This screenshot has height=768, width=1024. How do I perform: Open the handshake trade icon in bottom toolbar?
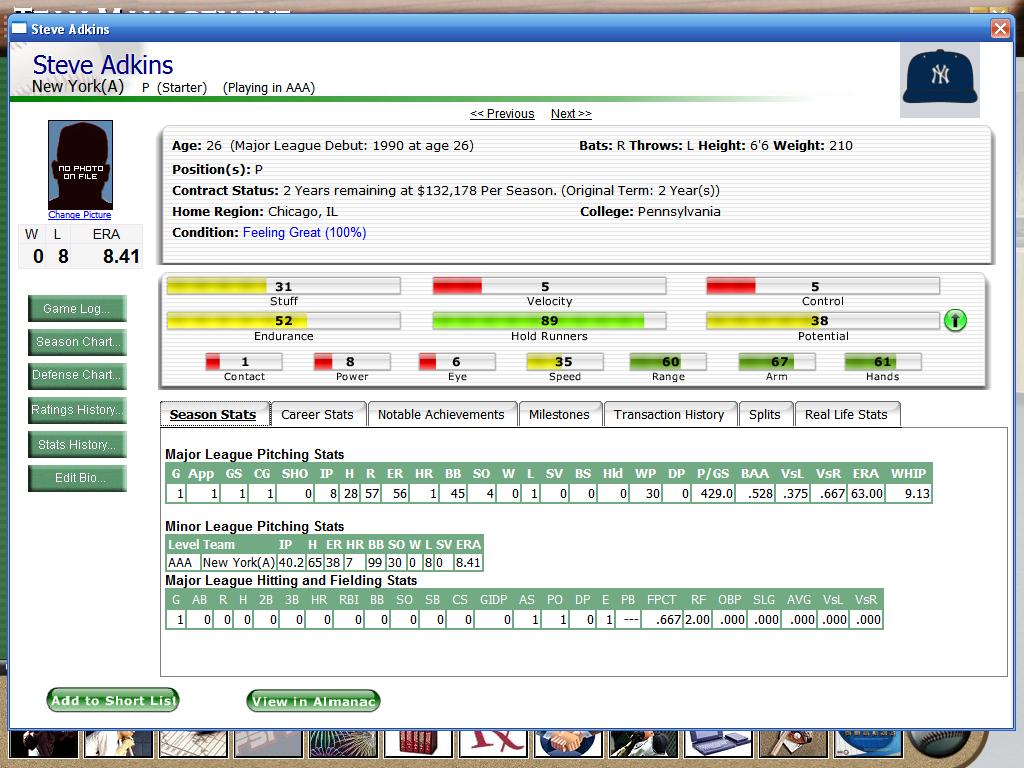(x=568, y=744)
